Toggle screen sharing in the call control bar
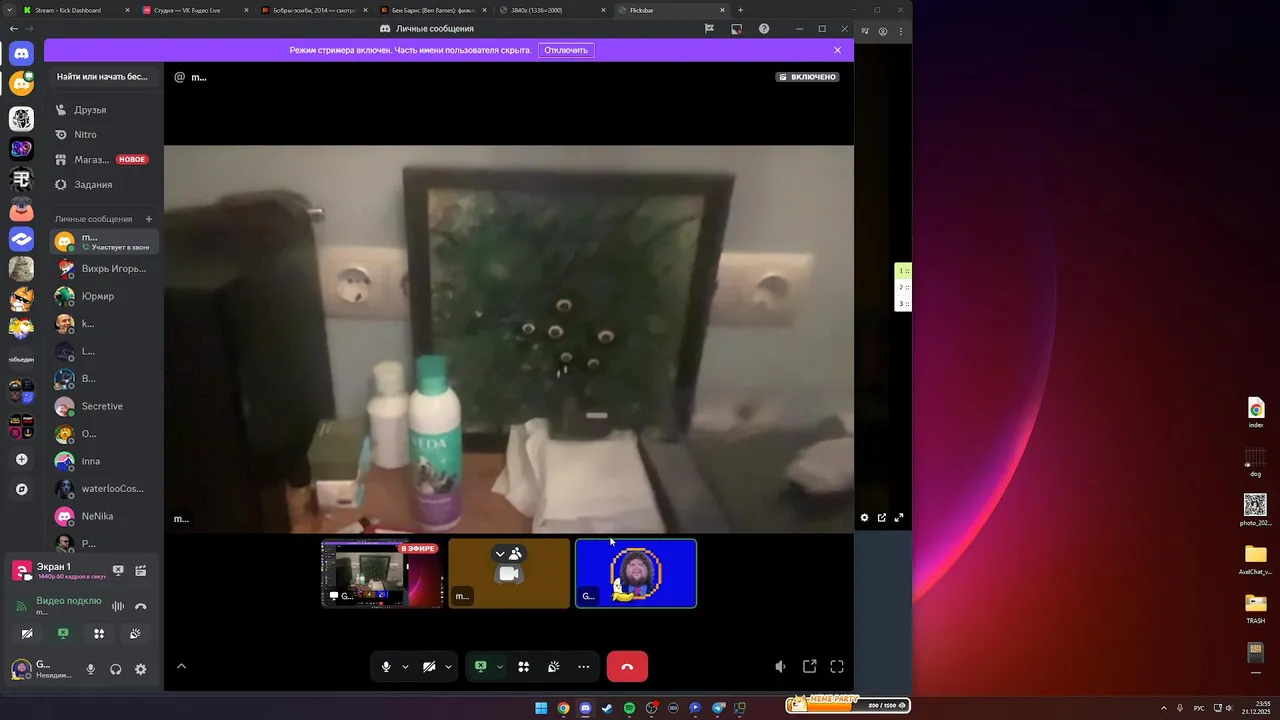1280x720 pixels. (x=480, y=666)
